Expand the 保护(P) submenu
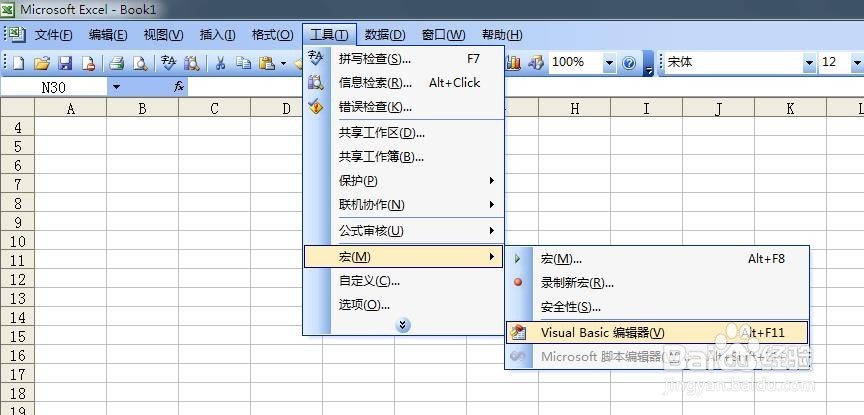 point(404,181)
